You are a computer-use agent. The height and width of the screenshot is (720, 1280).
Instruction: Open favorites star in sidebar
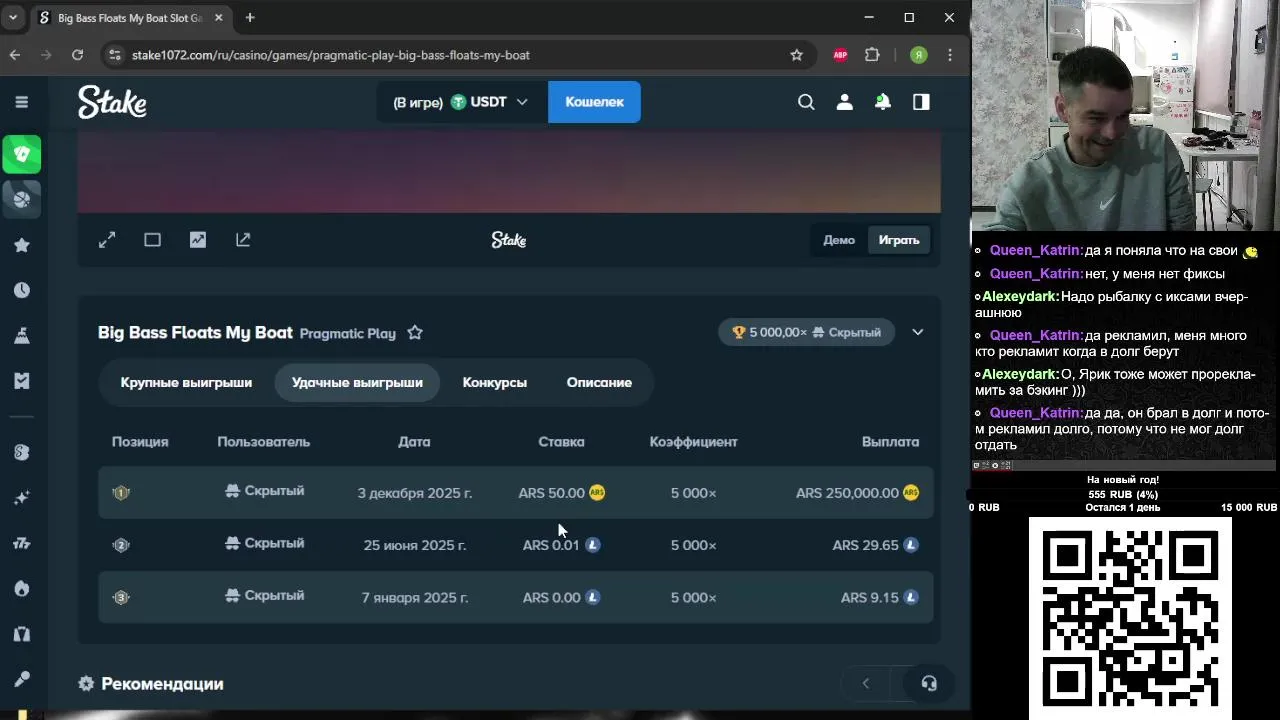coord(21,245)
